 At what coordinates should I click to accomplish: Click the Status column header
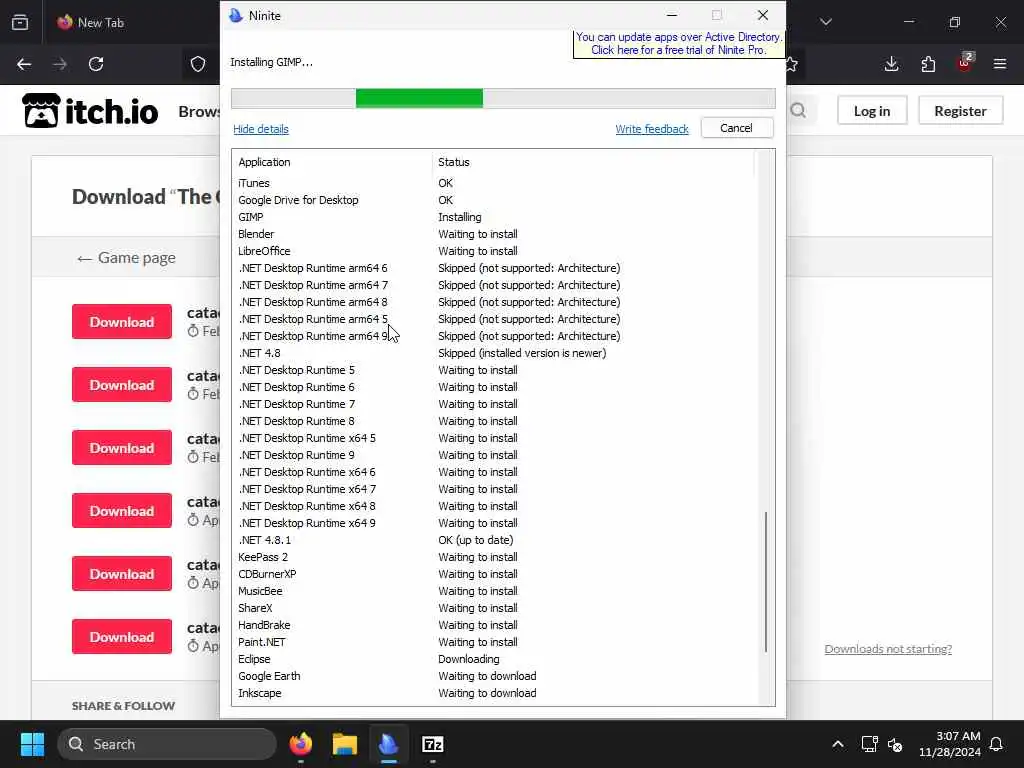[593, 162]
